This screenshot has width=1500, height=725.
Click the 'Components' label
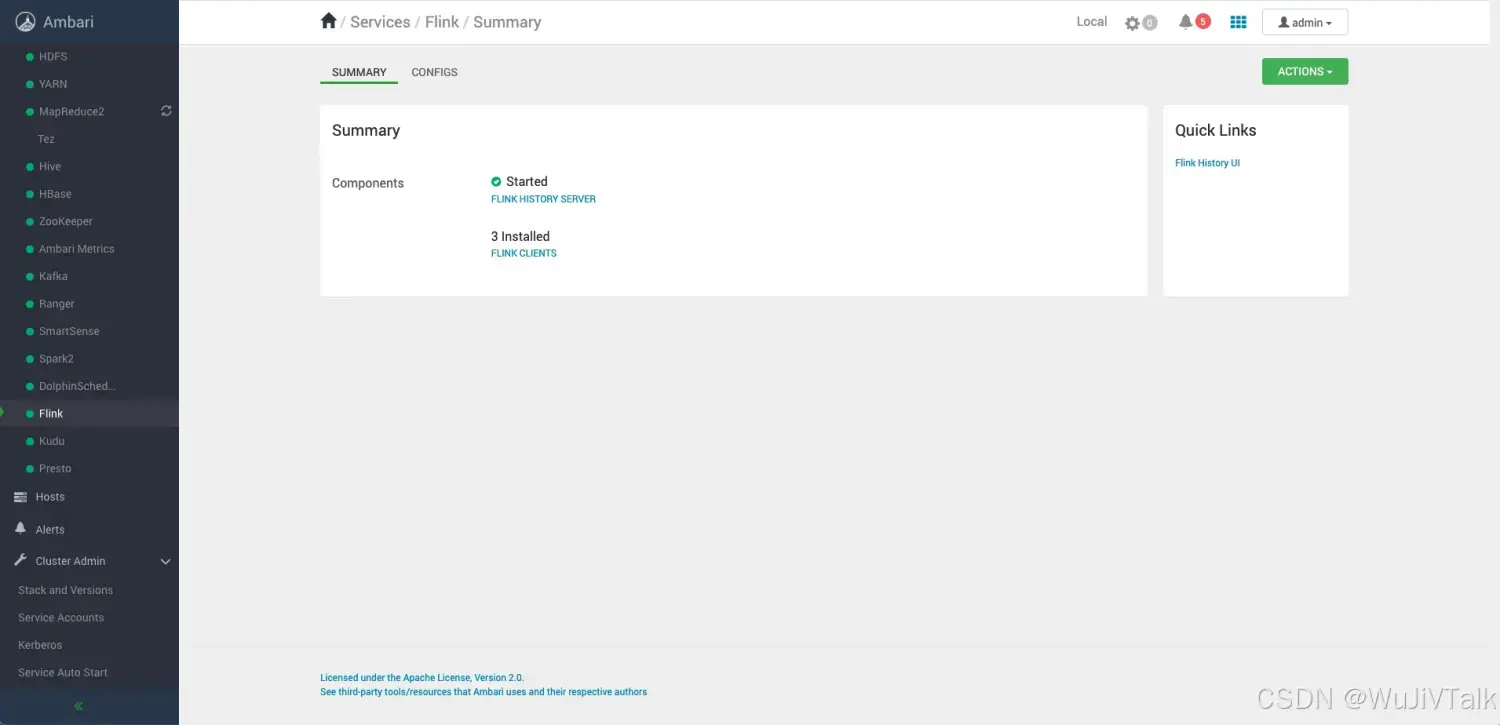point(368,183)
